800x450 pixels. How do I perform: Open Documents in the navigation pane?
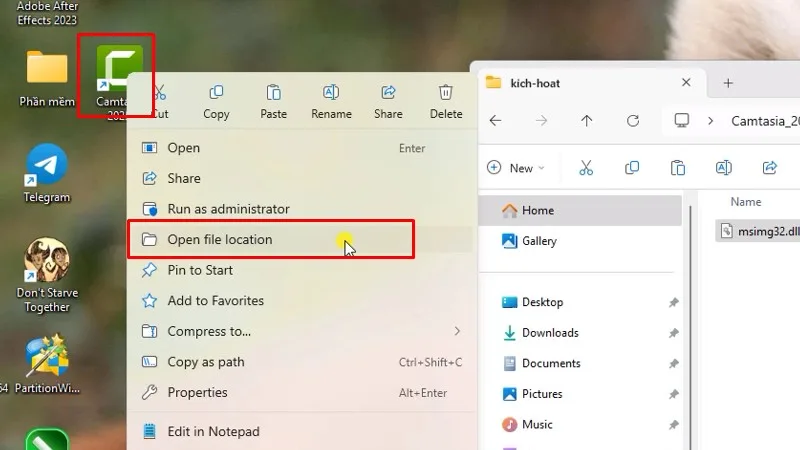tap(580, 363)
